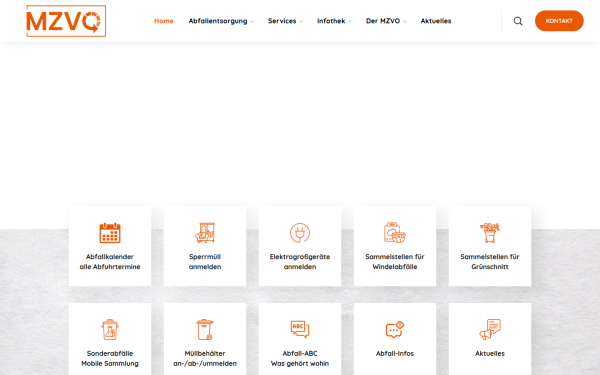The image size is (600, 375).
Task: Open 'Abfallkalender alle Abfuhrtermine' link text
Action: click(110, 262)
